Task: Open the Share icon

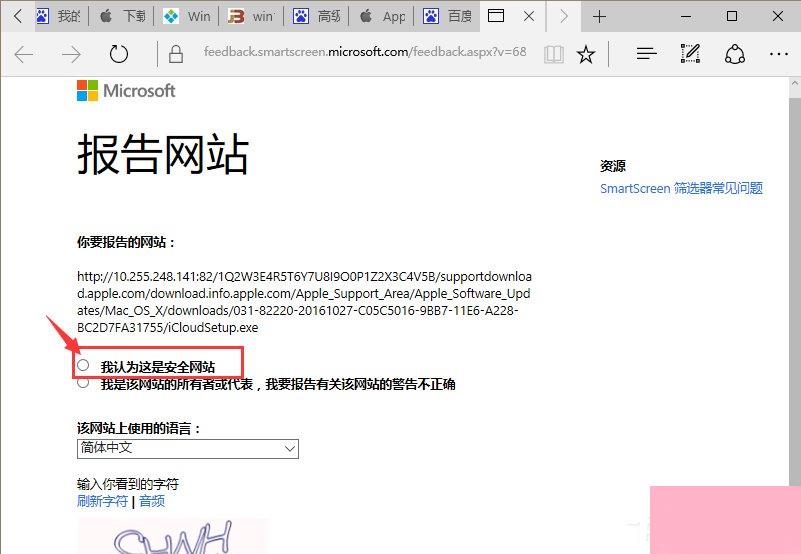Action: pyautogui.click(x=735, y=54)
